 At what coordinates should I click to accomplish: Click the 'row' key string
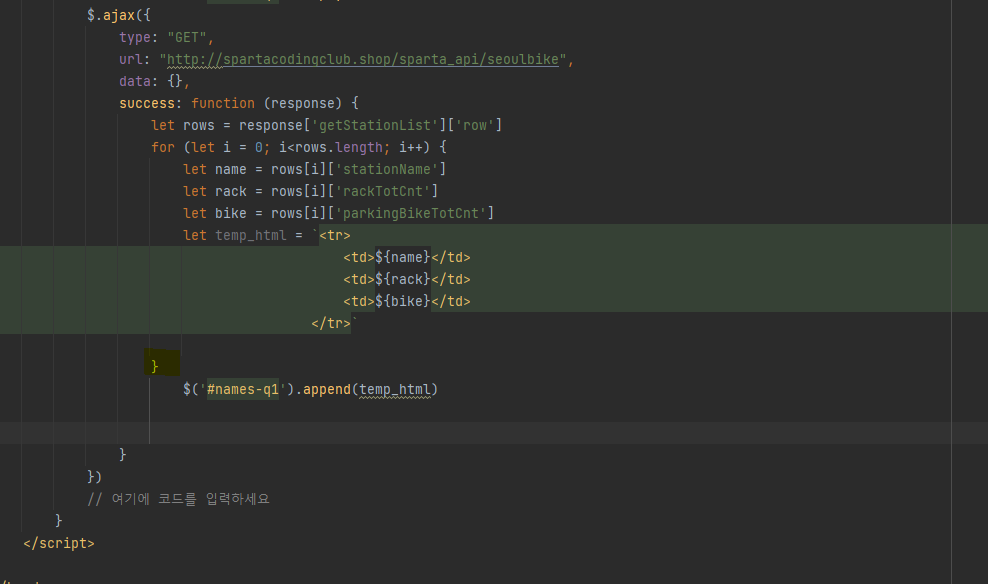[474, 125]
